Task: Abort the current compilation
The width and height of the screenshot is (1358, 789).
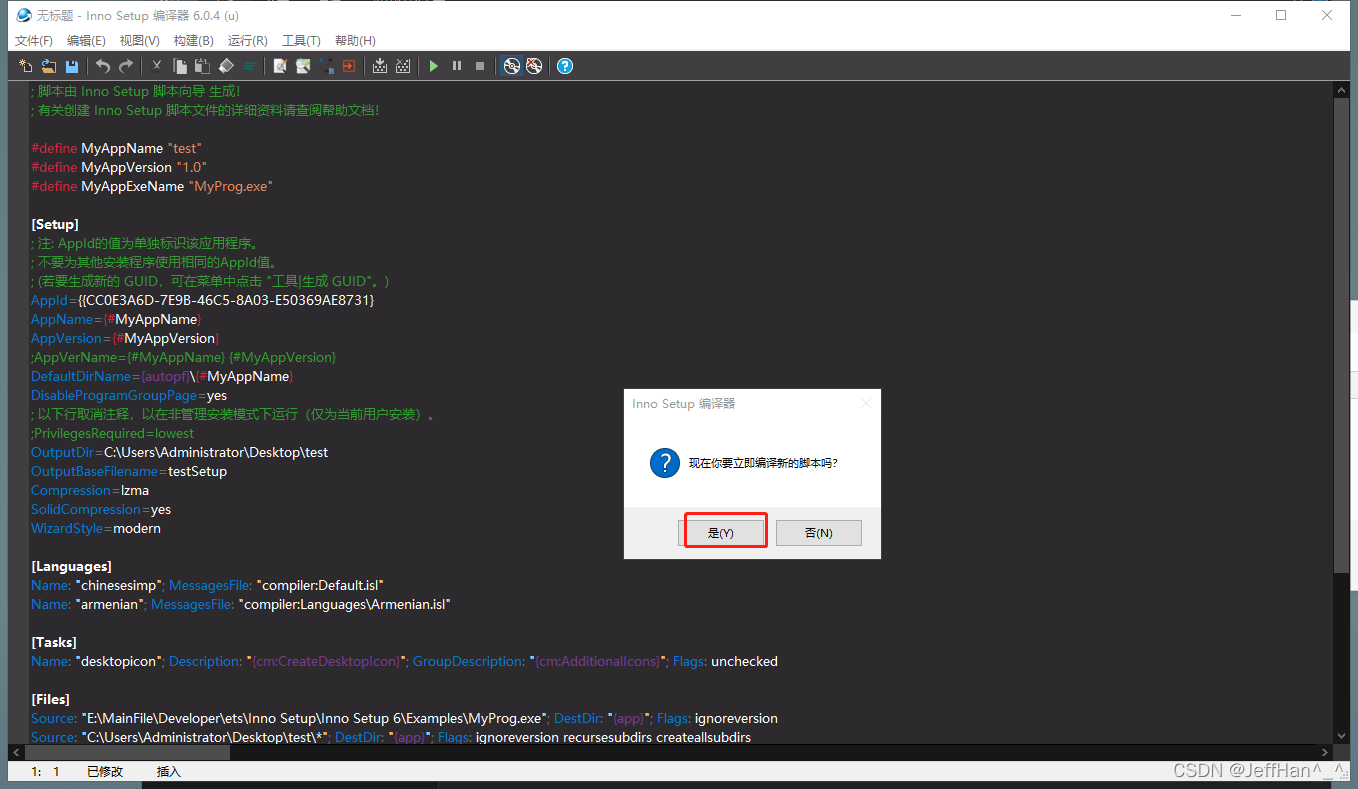Action: tap(534, 66)
